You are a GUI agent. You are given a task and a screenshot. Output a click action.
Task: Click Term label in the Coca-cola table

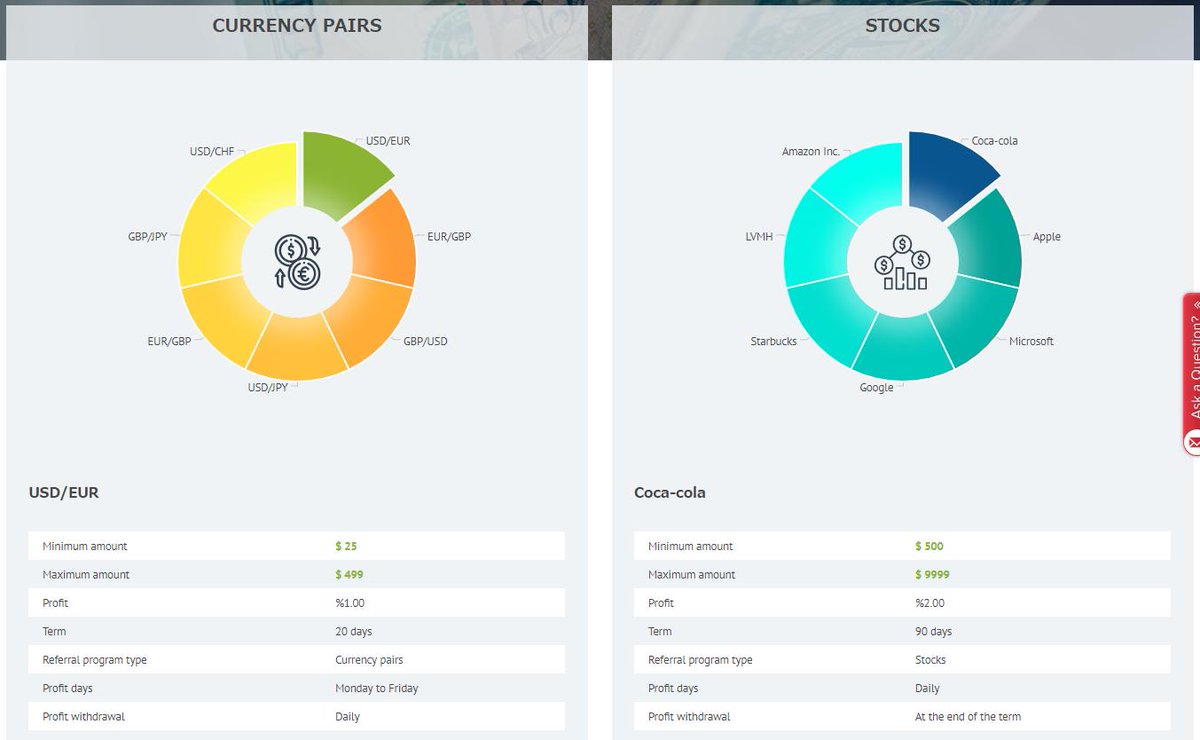[x=660, y=632]
